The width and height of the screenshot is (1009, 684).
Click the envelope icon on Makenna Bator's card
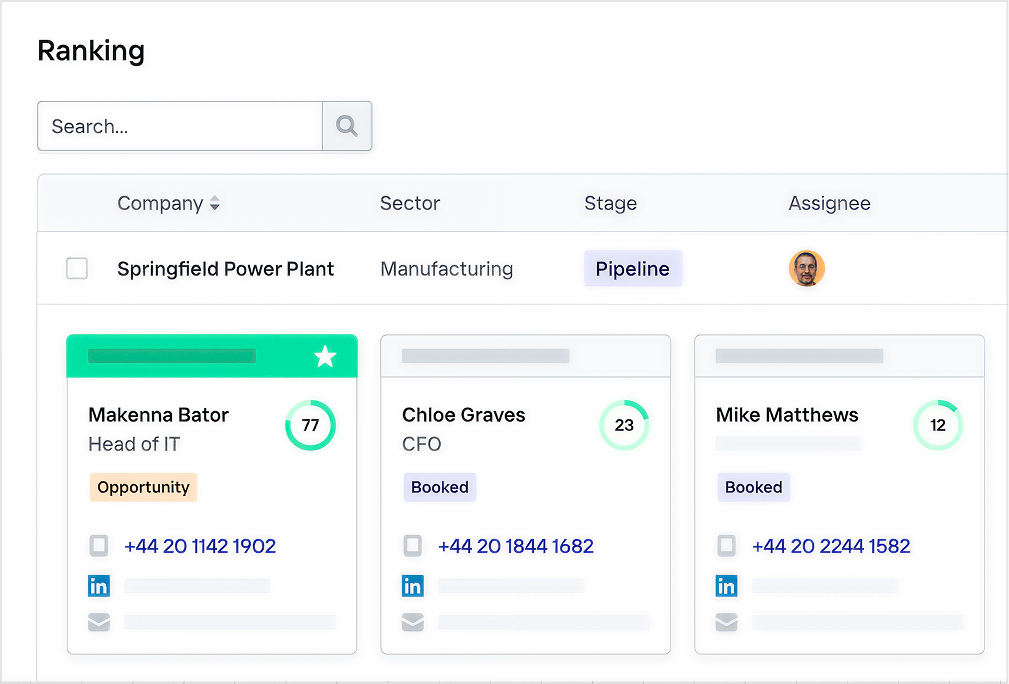tap(99, 622)
